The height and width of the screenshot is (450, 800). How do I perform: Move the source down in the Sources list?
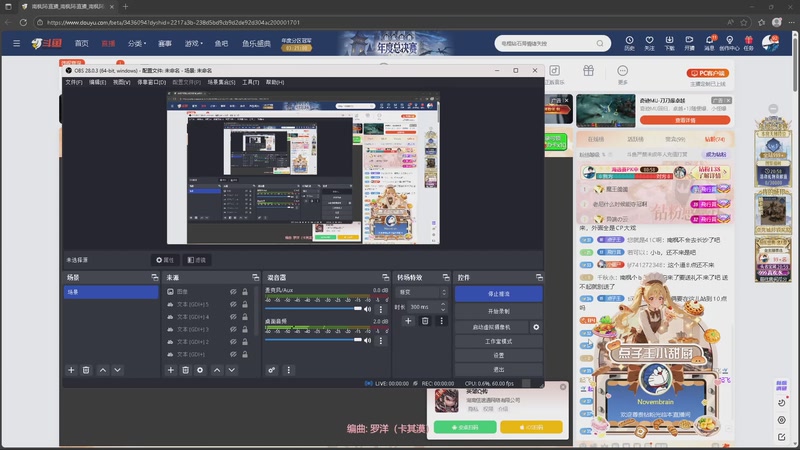(x=232, y=370)
